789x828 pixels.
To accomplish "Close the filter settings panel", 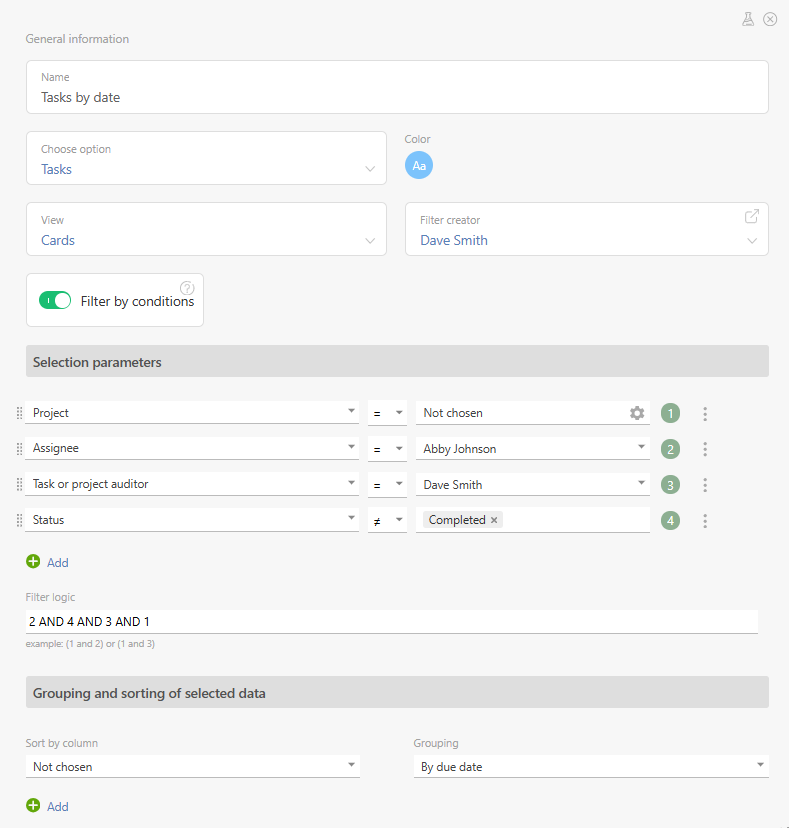I will 770,19.
